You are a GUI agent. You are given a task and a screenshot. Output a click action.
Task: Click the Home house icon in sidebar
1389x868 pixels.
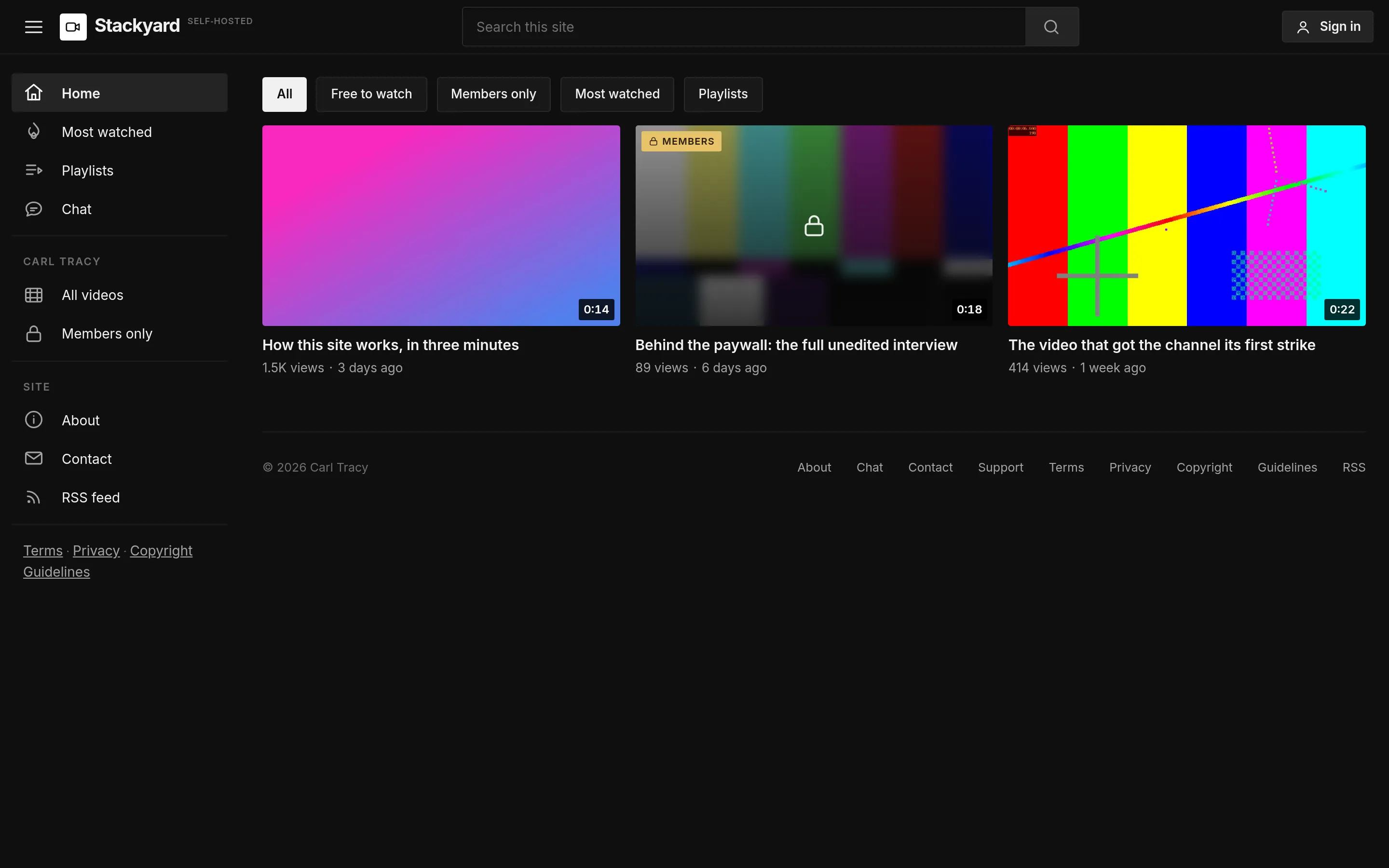click(34, 93)
